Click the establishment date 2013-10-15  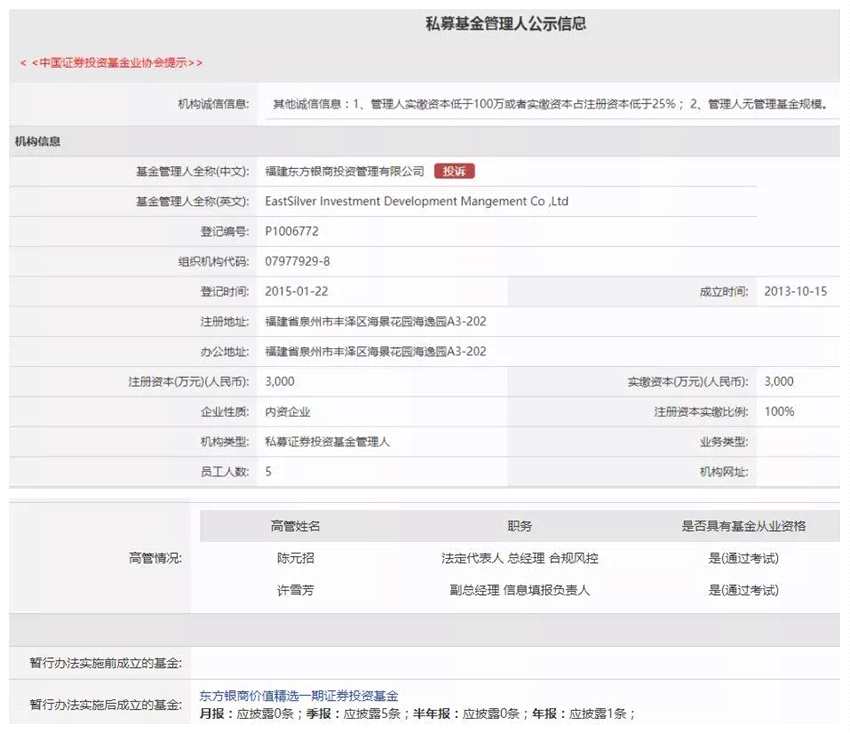click(796, 292)
